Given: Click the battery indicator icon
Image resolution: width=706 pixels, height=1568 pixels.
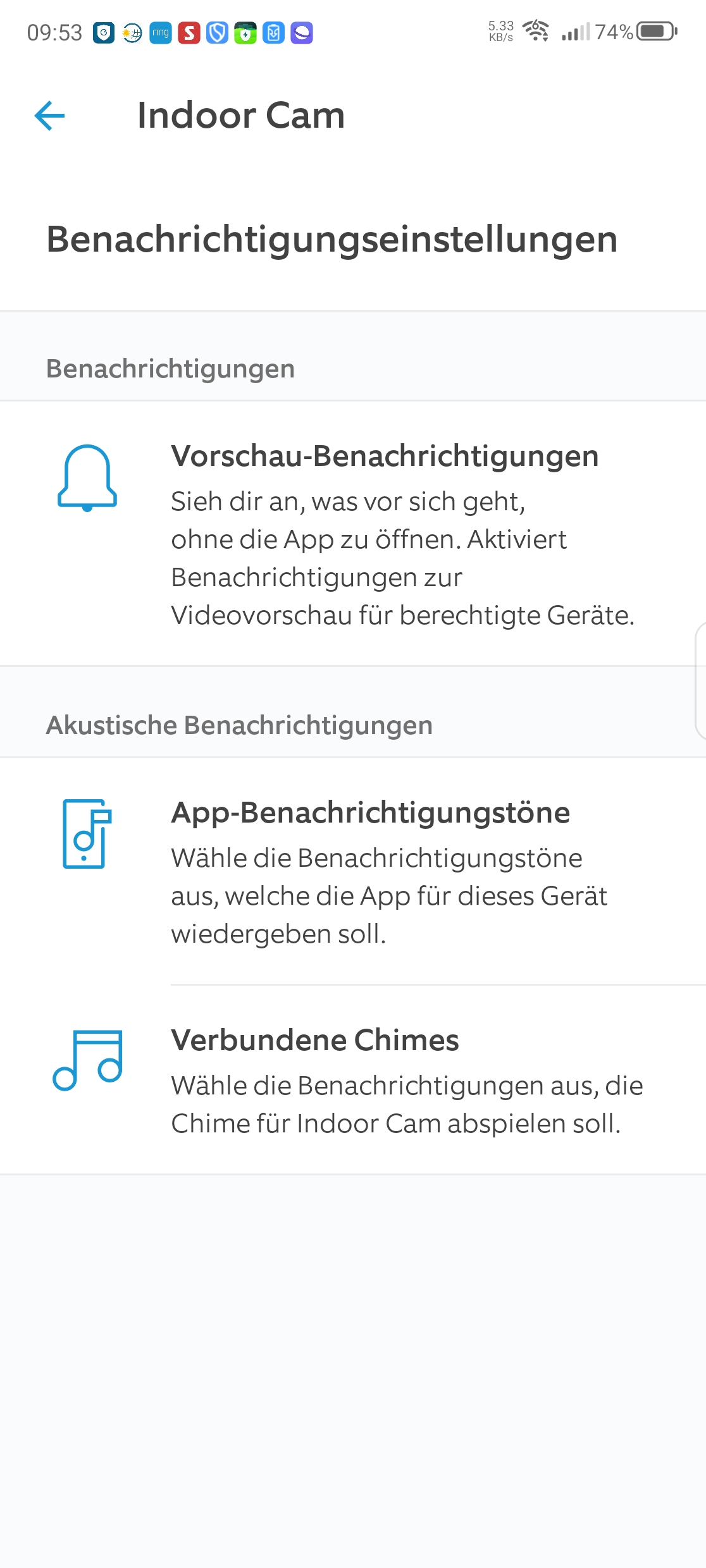Looking at the screenshot, I should tap(657, 31).
